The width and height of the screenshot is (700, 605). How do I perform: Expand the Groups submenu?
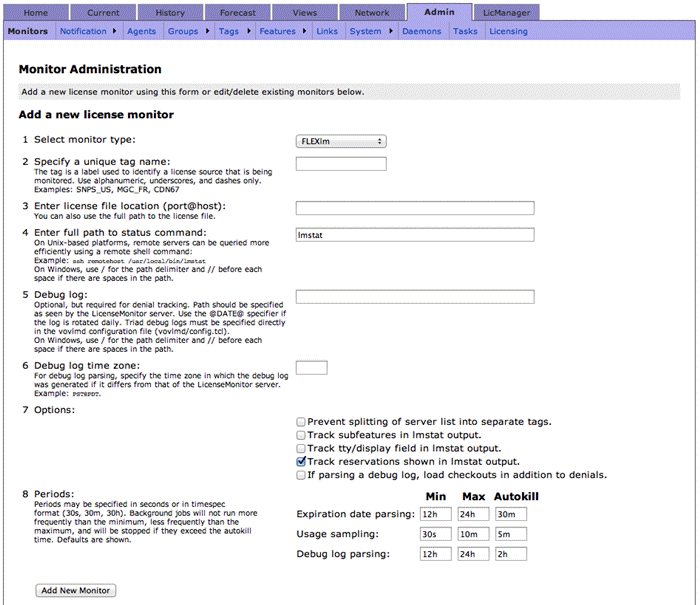coord(205,32)
